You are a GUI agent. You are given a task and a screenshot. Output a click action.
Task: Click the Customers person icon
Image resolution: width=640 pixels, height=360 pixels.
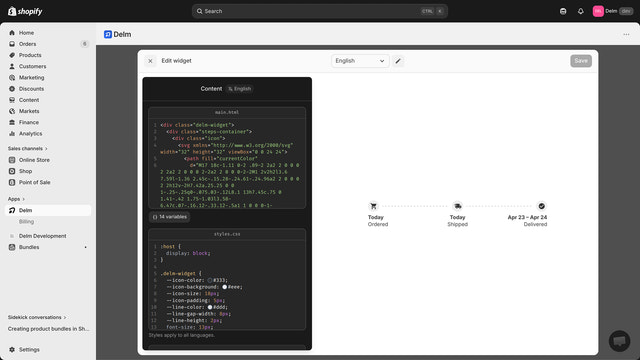(x=12, y=66)
